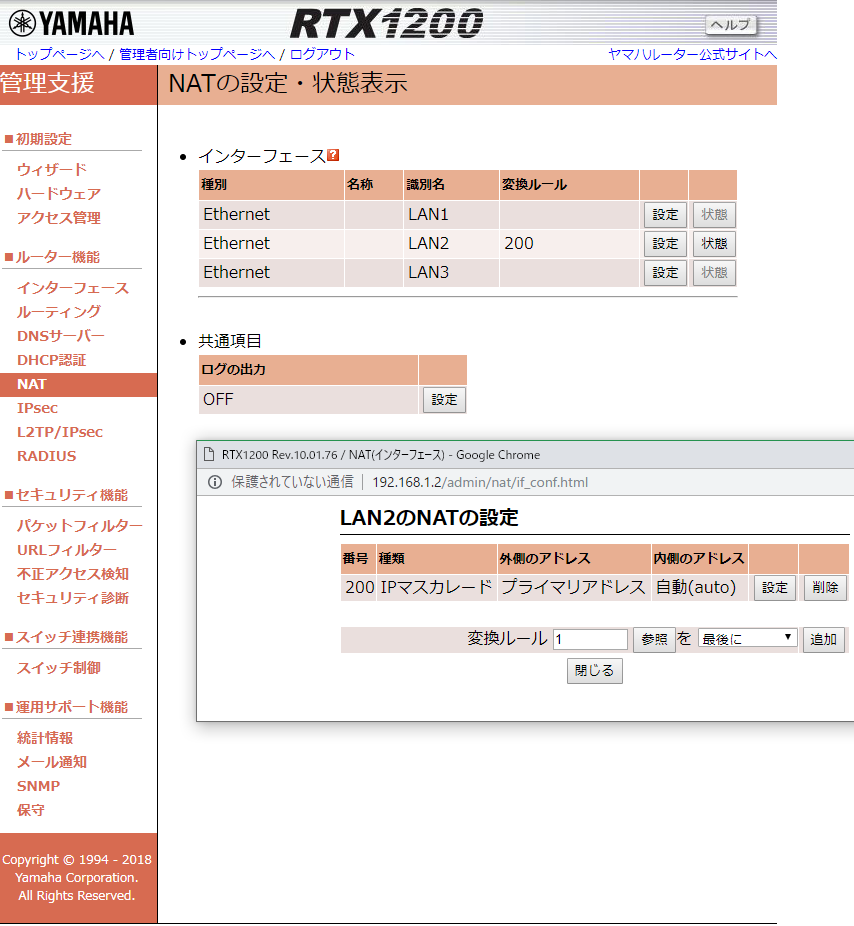
Task: Open the ヘルプ help button
Action: coord(731,25)
